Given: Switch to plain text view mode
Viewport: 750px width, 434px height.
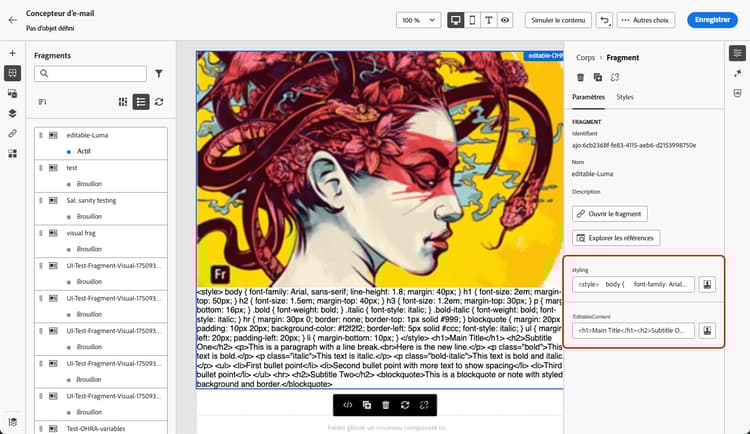Looking at the screenshot, I should coord(488,20).
